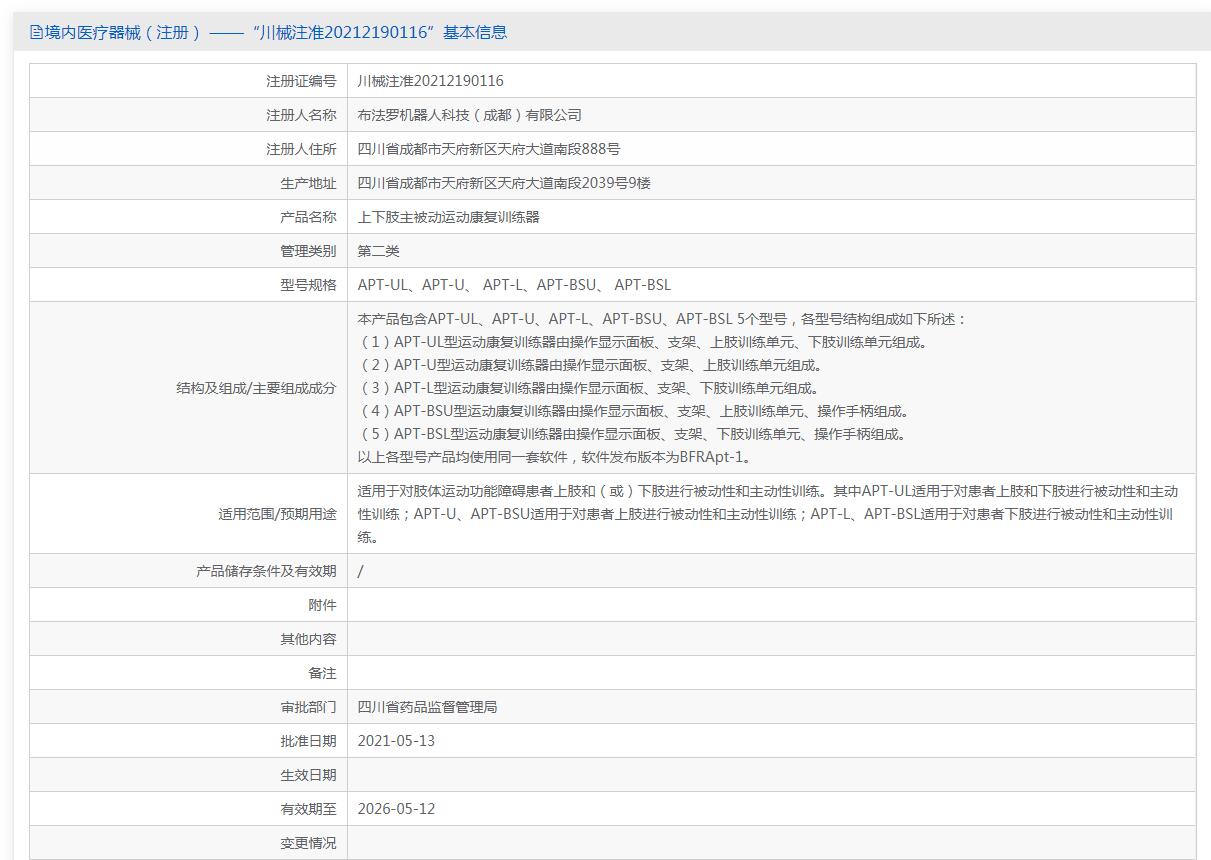Image resolution: width=1211 pixels, height=860 pixels.
Task: Select registration number 川械注准20212190116 value
Action: click(x=431, y=81)
